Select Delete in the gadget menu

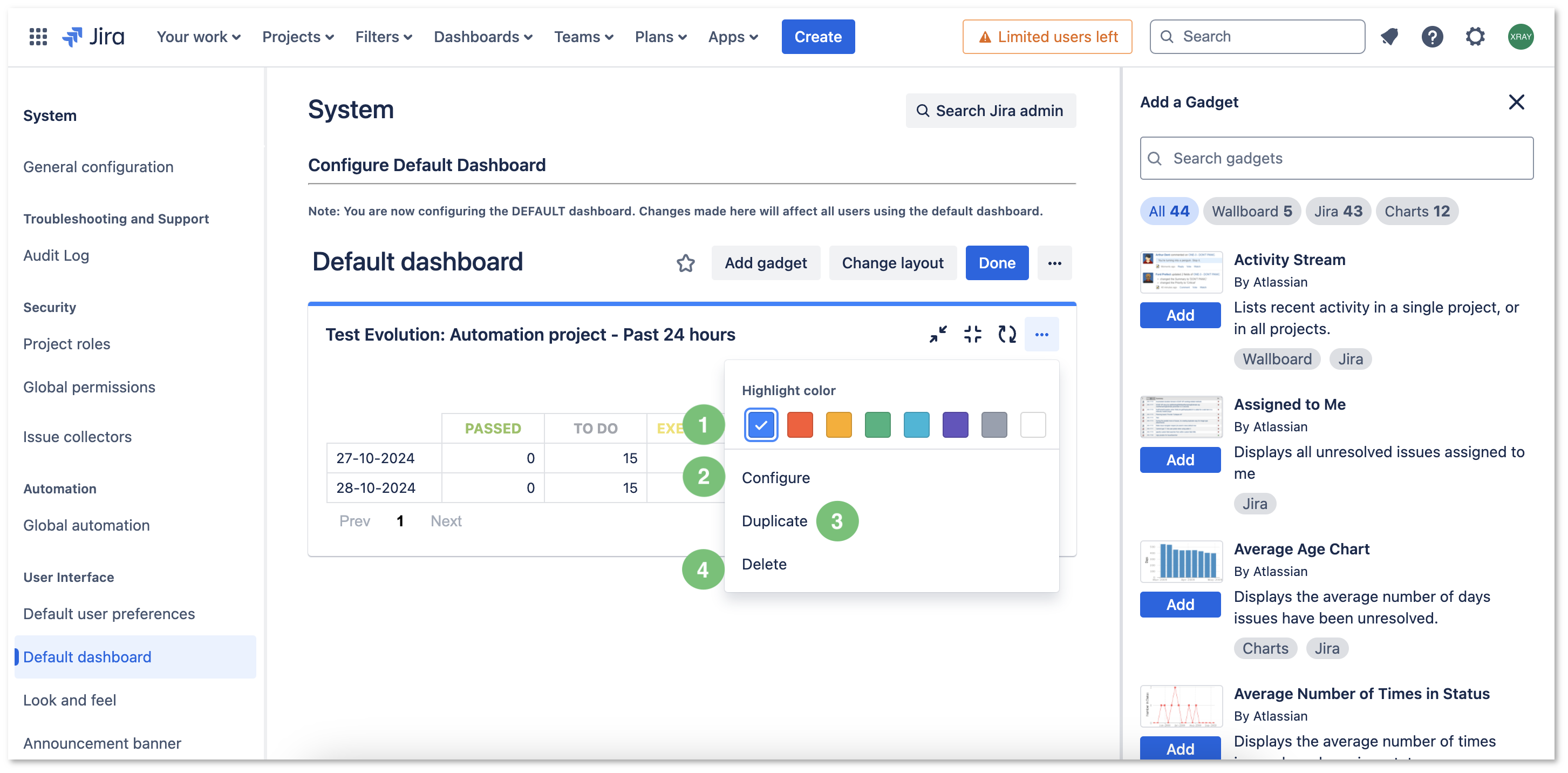[x=891, y=564]
